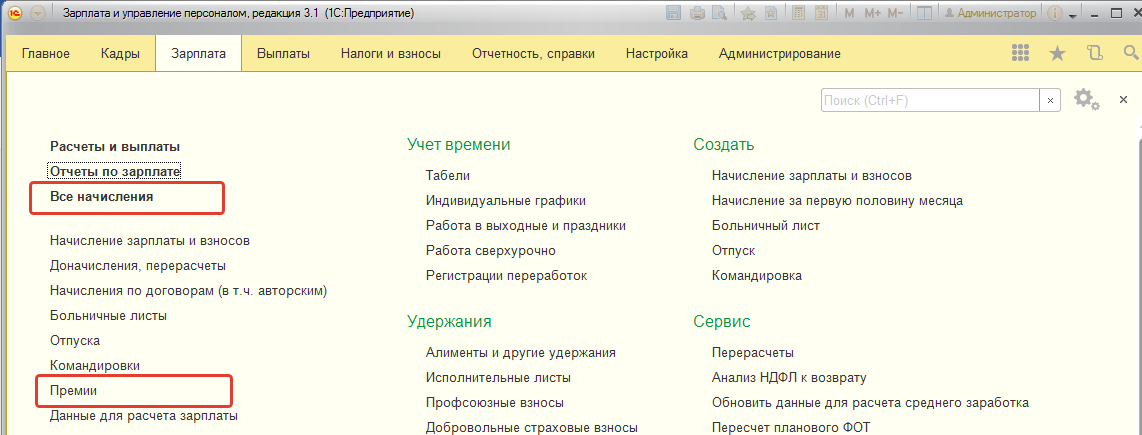Expand the 1C main menu dropdown arrow
Screen dimensions: 1142x435
(37, 14)
